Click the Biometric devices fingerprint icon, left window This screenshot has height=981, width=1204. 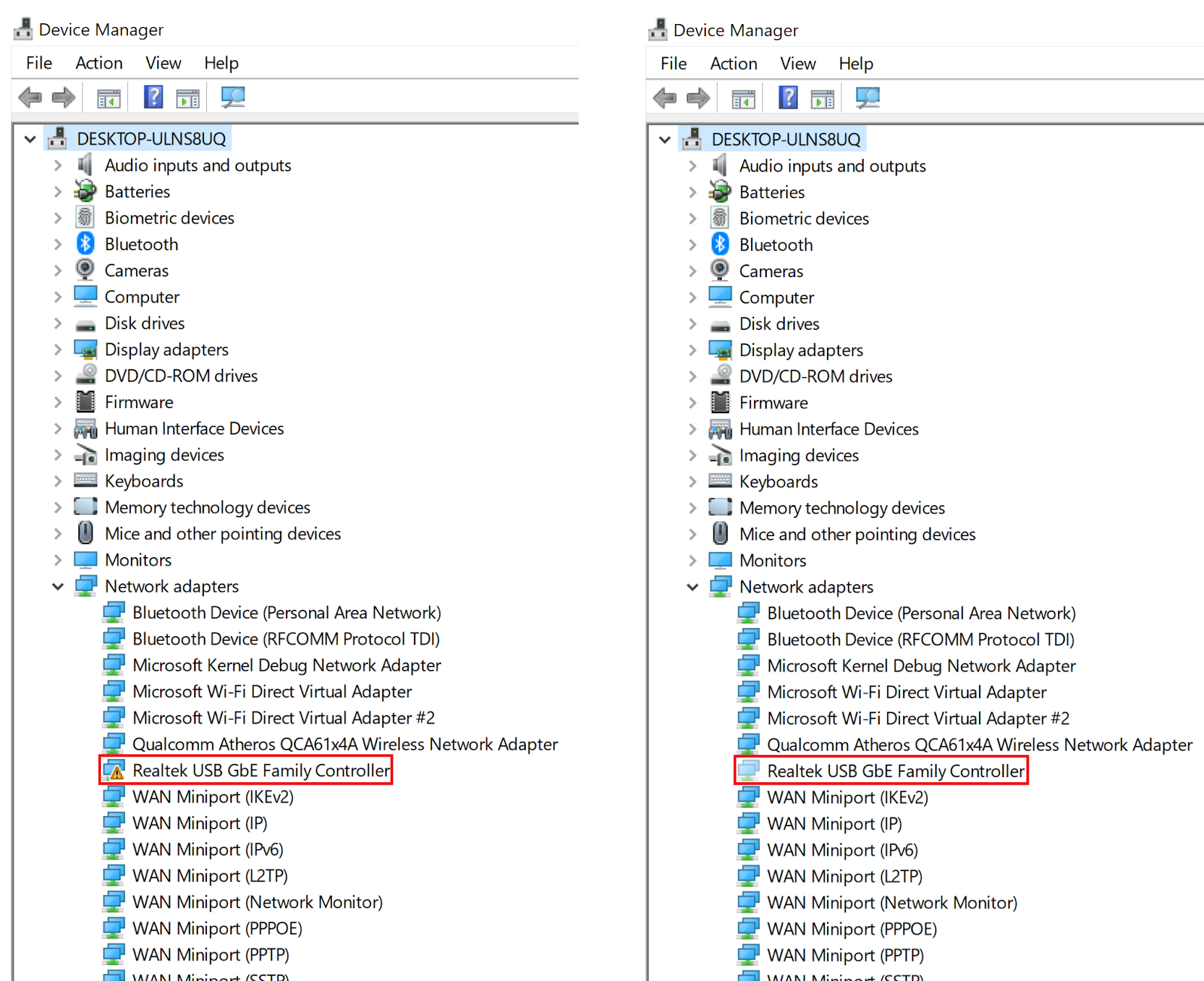tap(85, 218)
